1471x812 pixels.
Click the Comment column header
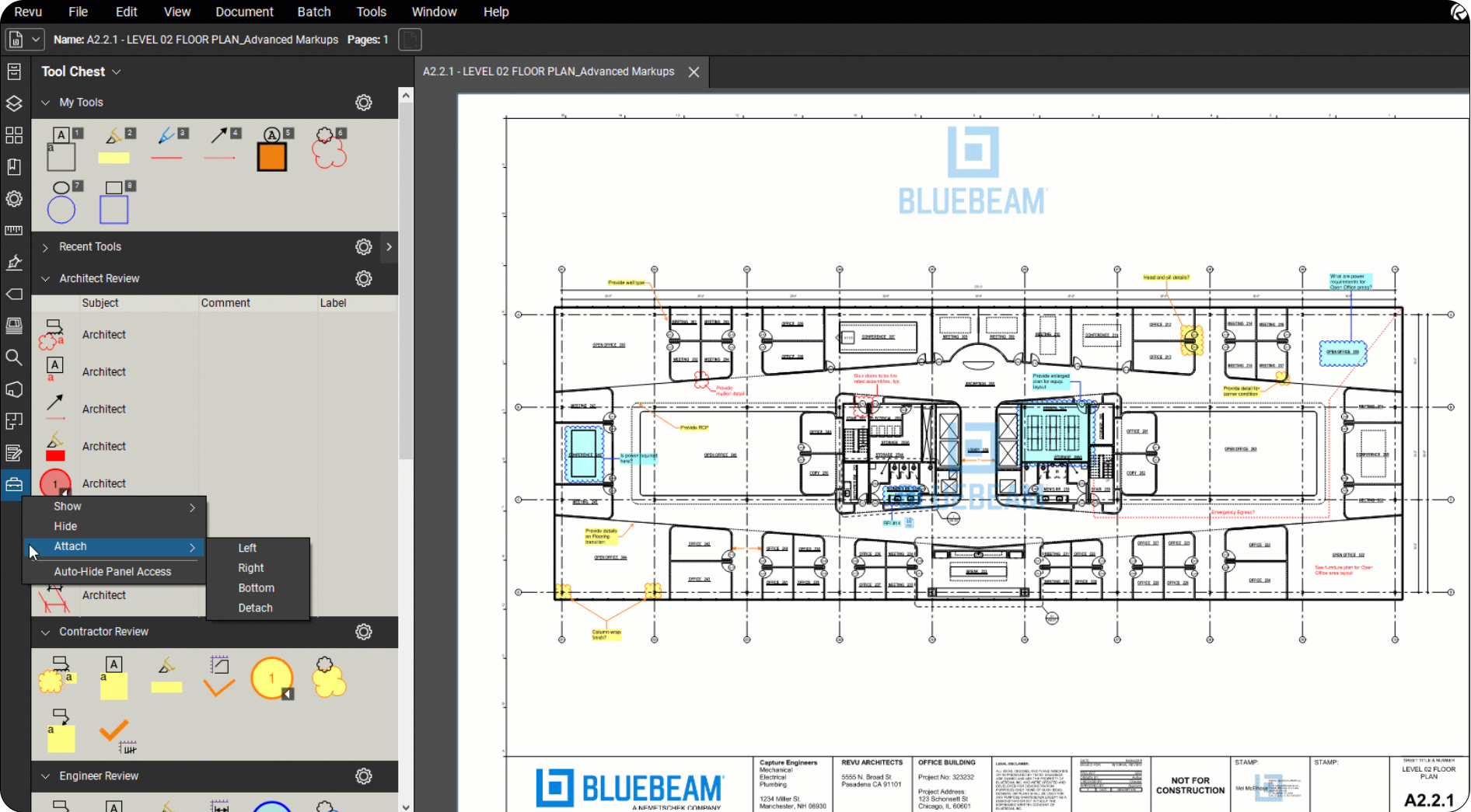click(225, 303)
